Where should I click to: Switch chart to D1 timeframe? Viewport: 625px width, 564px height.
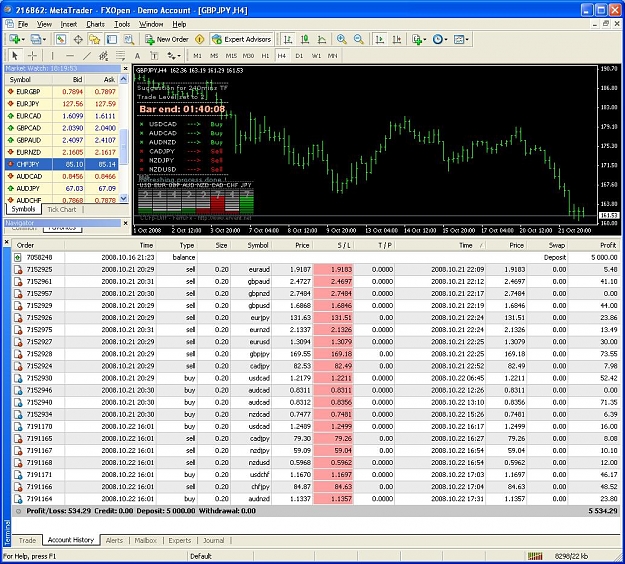pyautogui.click(x=299, y=56)
